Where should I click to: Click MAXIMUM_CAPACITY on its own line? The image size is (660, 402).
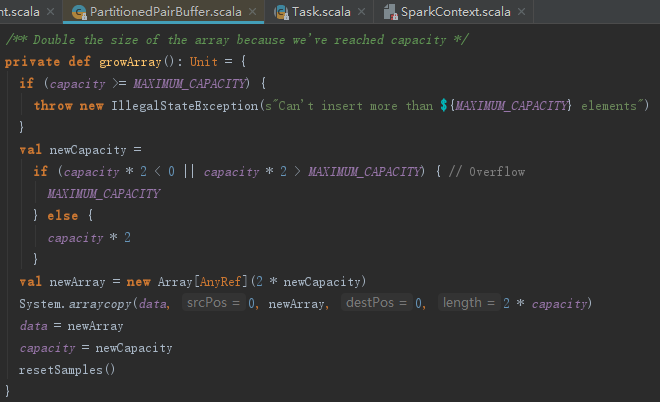pos(104,194)
